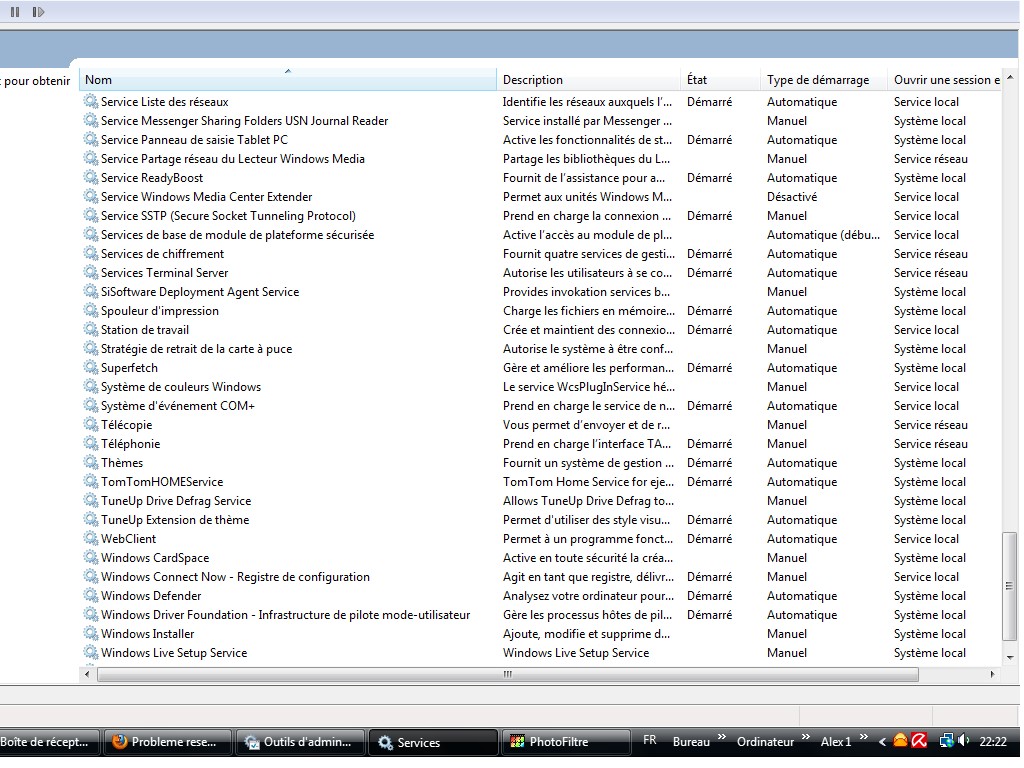
Task: Select the Téléphonie service row
Action: (x=541, y=443)
